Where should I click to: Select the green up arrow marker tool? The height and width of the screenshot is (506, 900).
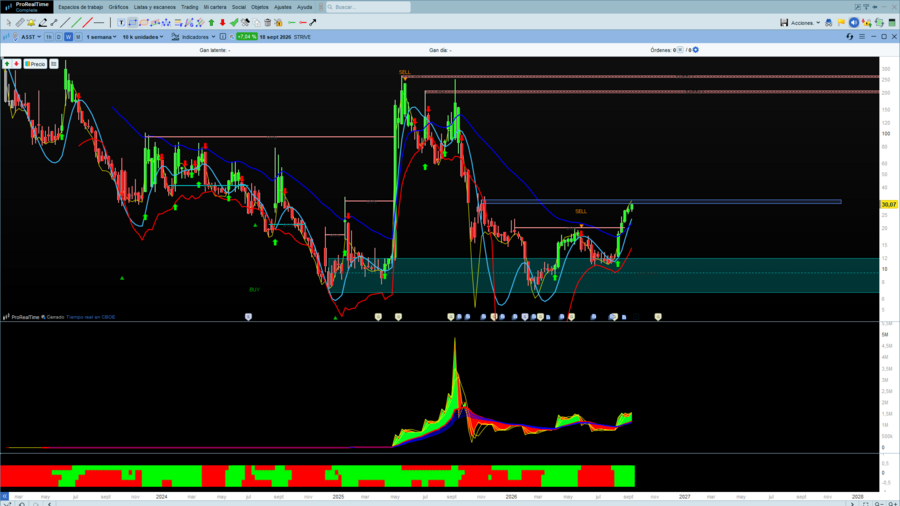pyautogui.click(x=211, y=22)
